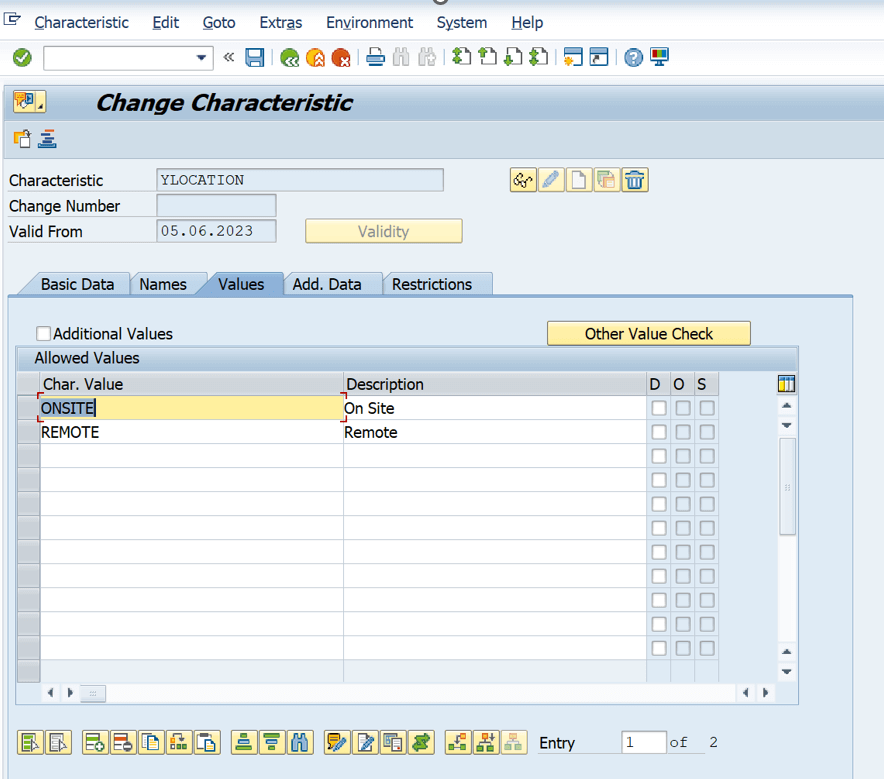Tick the D checkbox in ONSITE row
The image size is (884, 779).
coord(658,408)
